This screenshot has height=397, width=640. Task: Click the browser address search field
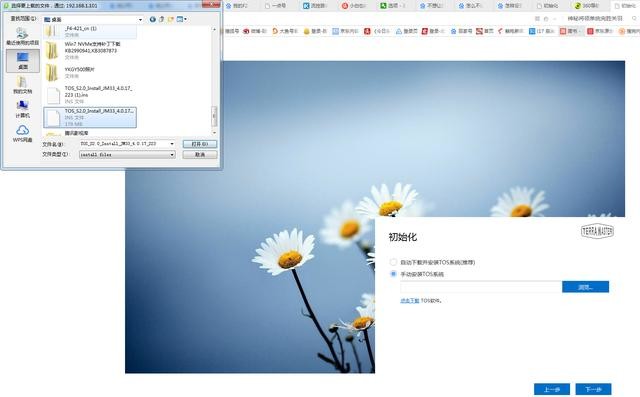[594, 18]
